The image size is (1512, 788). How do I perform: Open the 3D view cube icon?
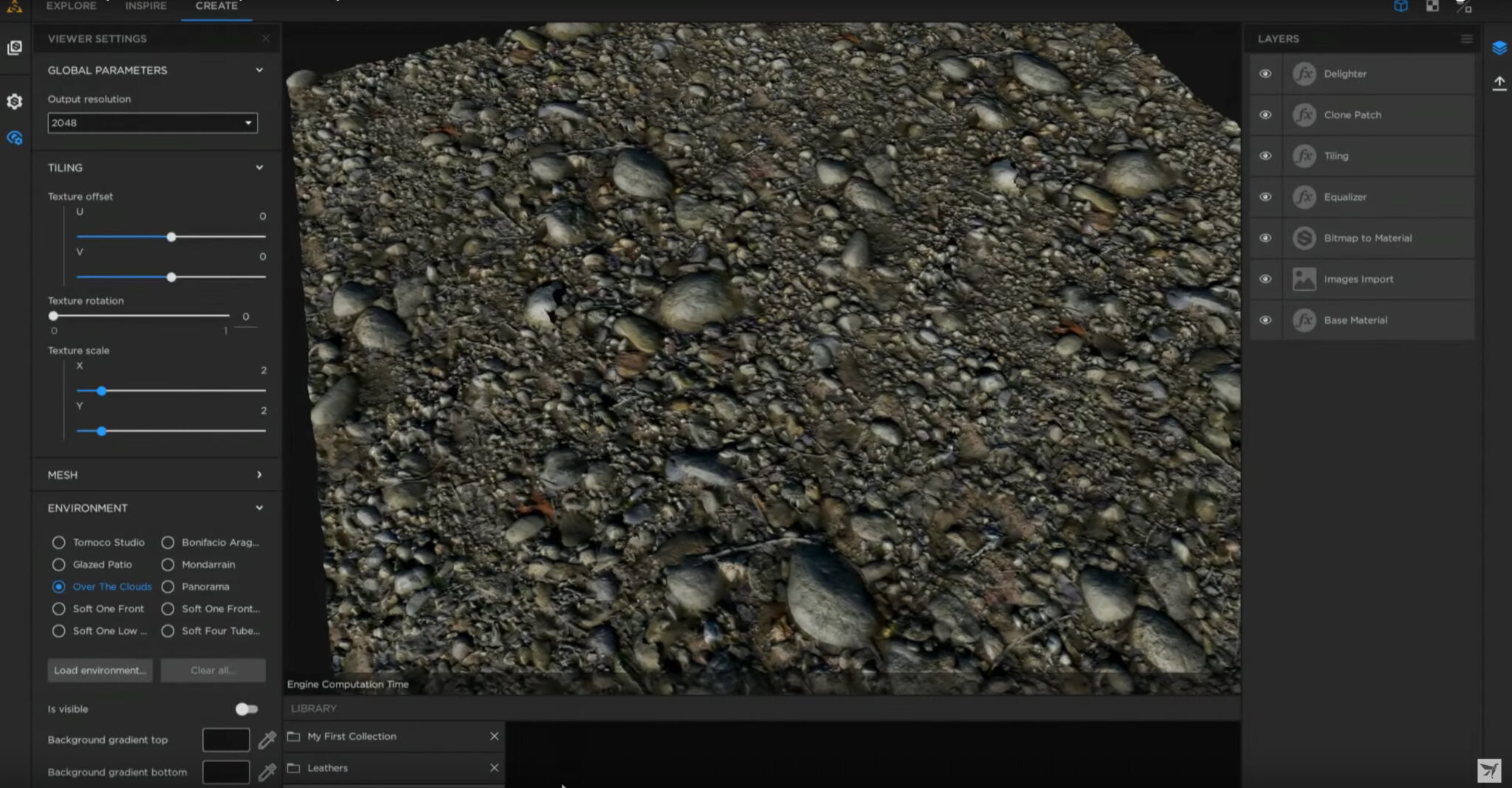tap(1401, 7)
